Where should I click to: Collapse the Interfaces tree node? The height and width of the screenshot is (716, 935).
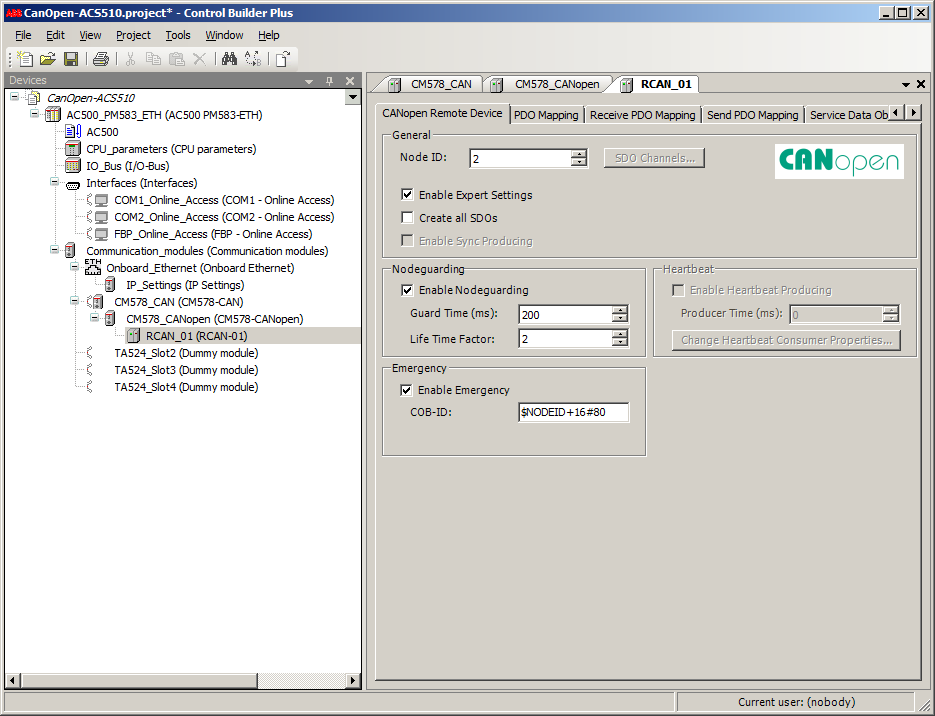click(54, 183)
